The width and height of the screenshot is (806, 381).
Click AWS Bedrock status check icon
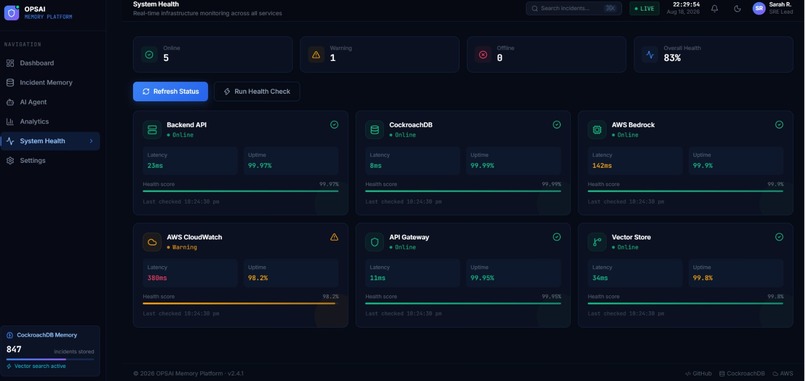click(x=779, y=124)
